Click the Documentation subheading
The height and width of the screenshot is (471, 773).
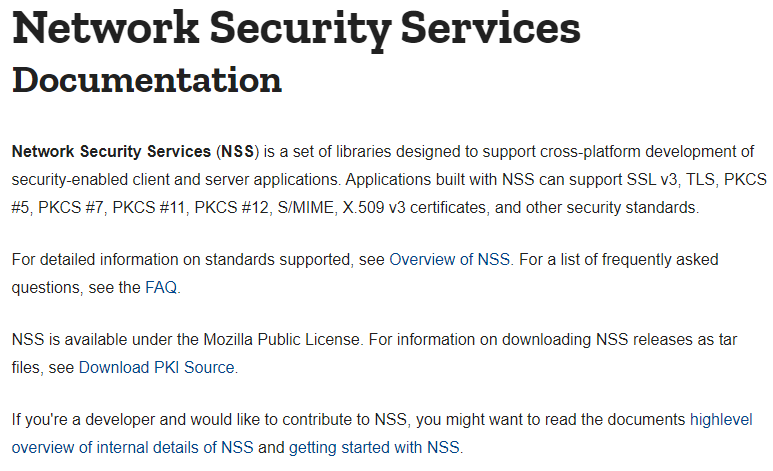click(147, 80)
